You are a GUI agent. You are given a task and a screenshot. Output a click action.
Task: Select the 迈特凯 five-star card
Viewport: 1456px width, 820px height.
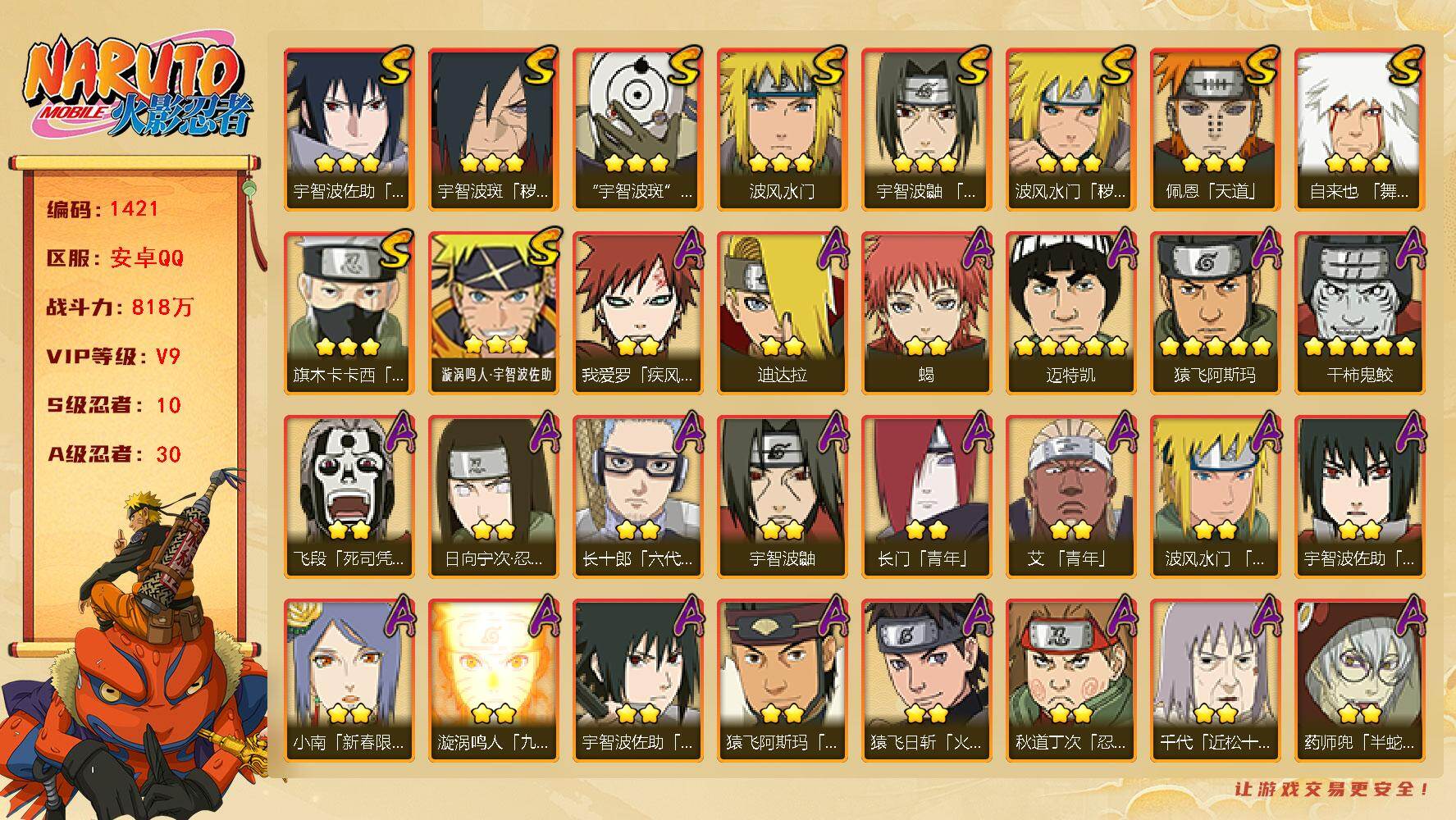pyautogui.click(x=1070, y=312)
